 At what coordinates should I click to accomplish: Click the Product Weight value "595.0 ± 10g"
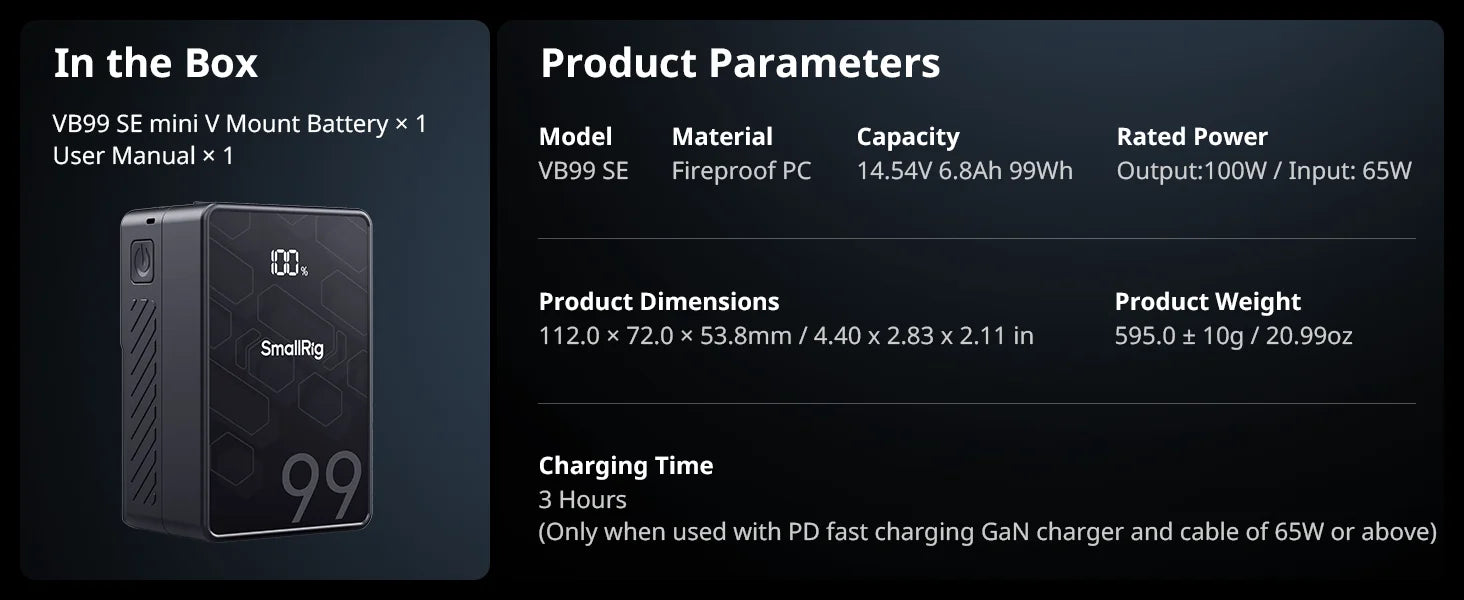click(1179, 336)
